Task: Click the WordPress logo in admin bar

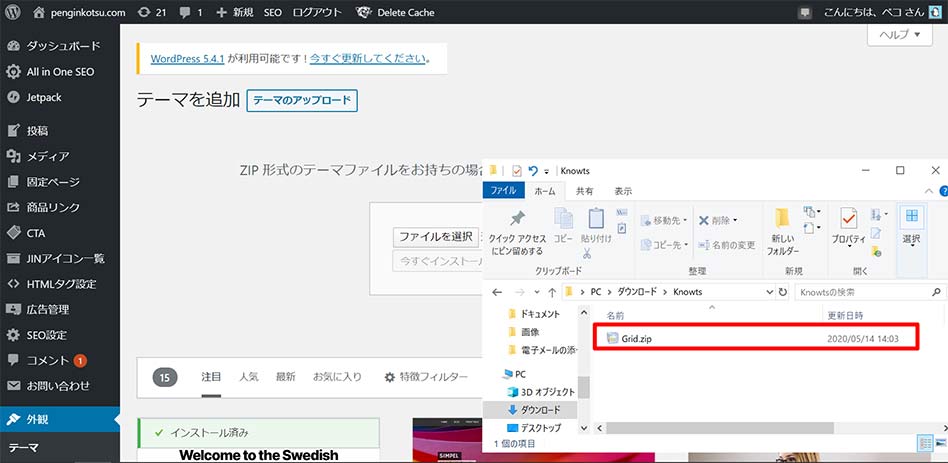Action: click(x=13, y=11)
